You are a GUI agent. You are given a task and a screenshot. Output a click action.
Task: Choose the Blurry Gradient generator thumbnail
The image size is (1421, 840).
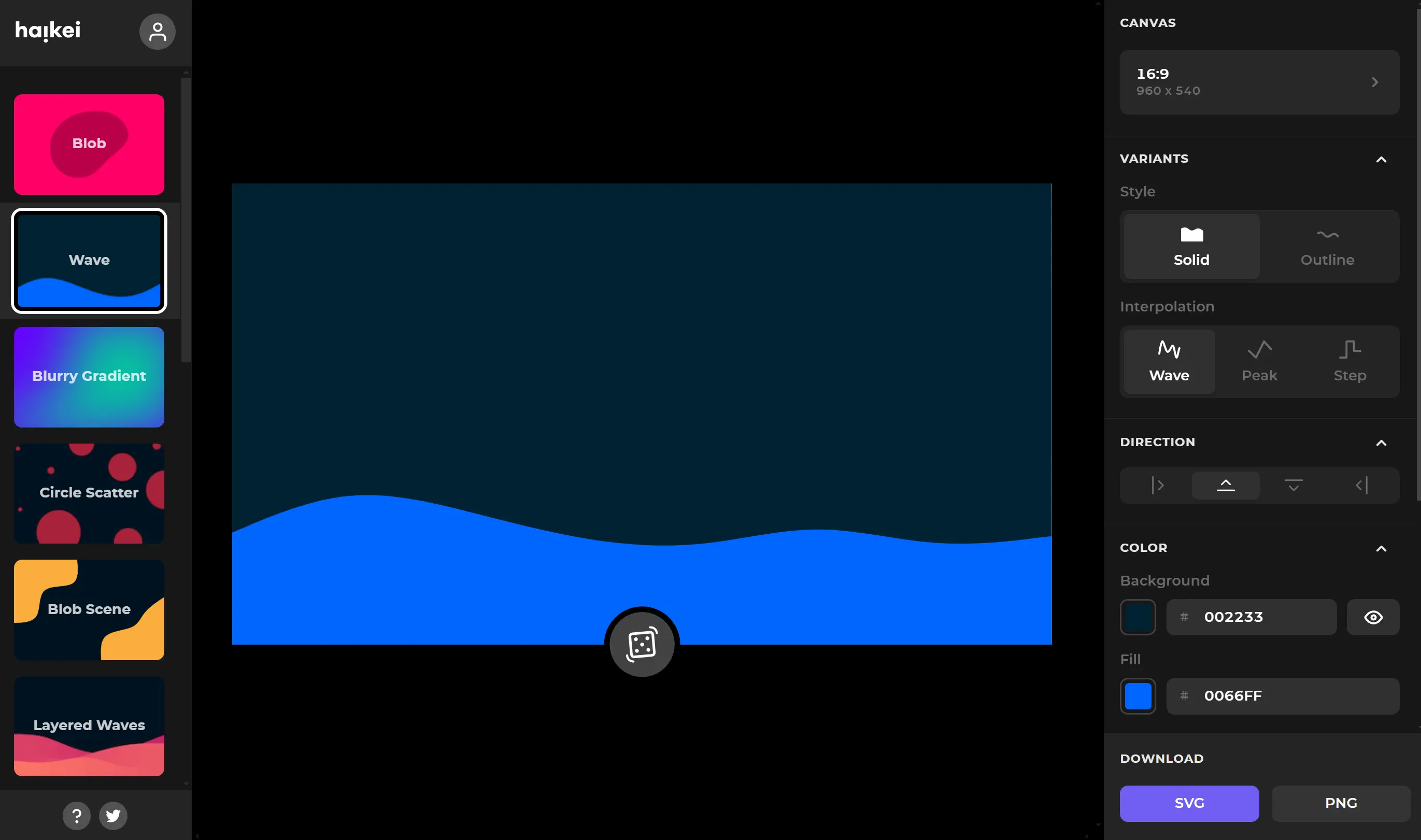pyautogui.click(x=89, y=377)
